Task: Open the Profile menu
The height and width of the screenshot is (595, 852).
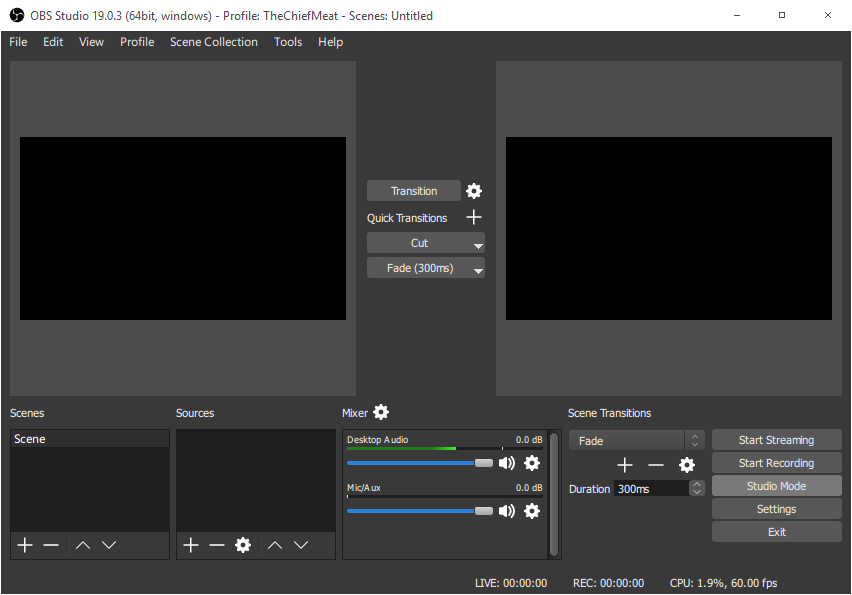Action: click(137, 42)
